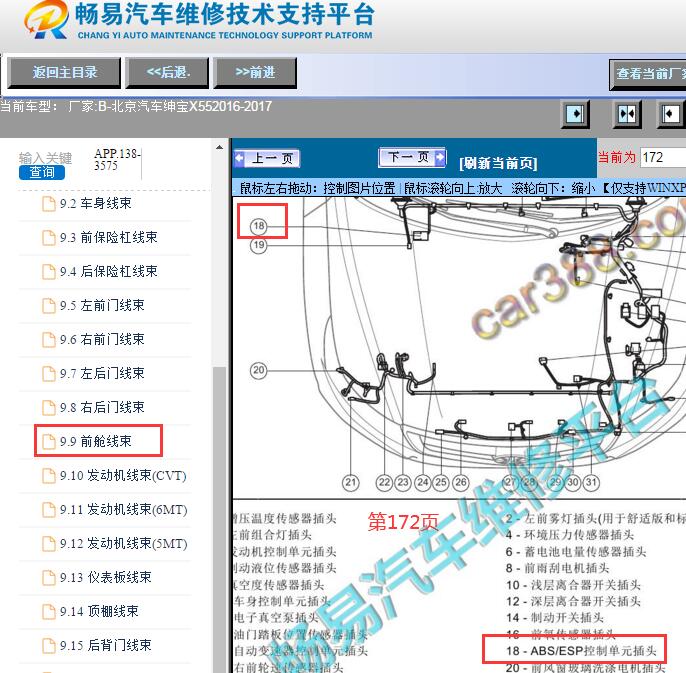The height and width of the screenshot is (673, 686).
Task: Go back with the <<后退 button
Action: pos(167,72)
